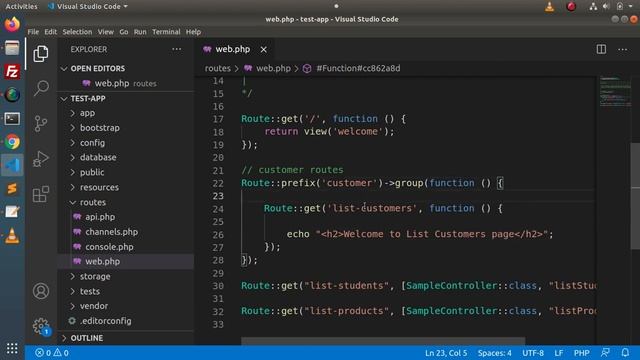The image size is (640, 360).
Task: Open the Source Control view
Action: pos(41,123)
